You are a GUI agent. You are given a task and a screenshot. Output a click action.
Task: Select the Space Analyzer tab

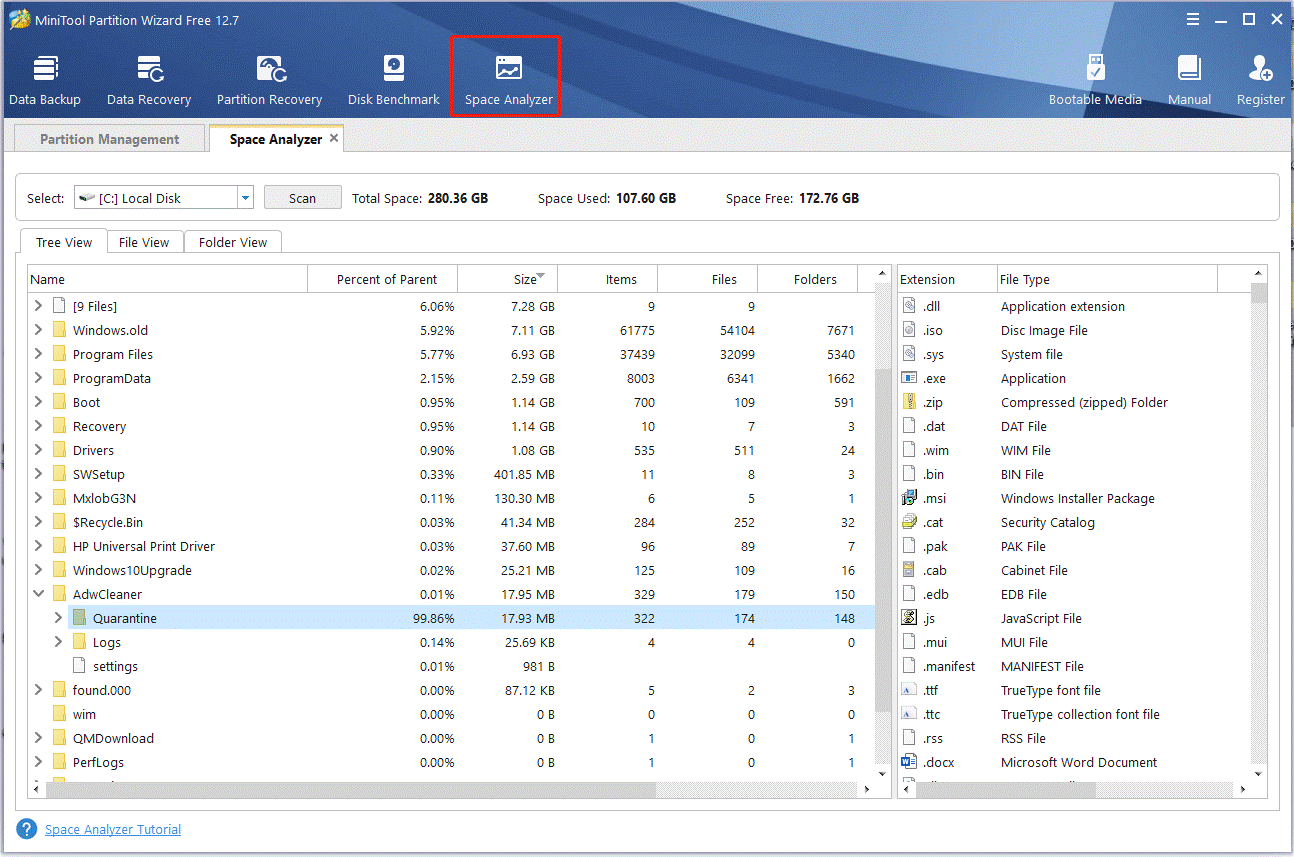(275, 139)
